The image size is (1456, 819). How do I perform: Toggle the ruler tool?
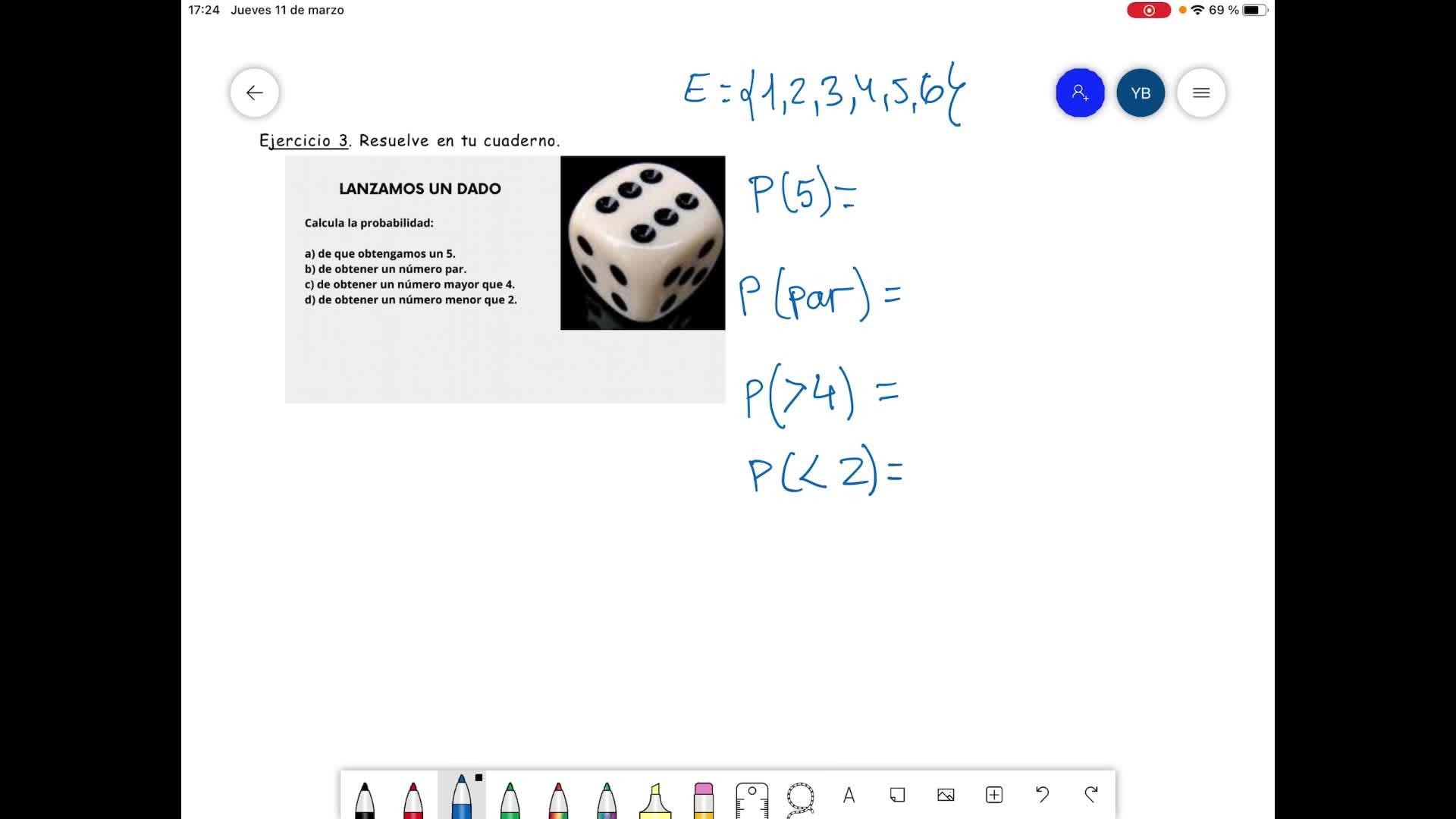[752, 798]
